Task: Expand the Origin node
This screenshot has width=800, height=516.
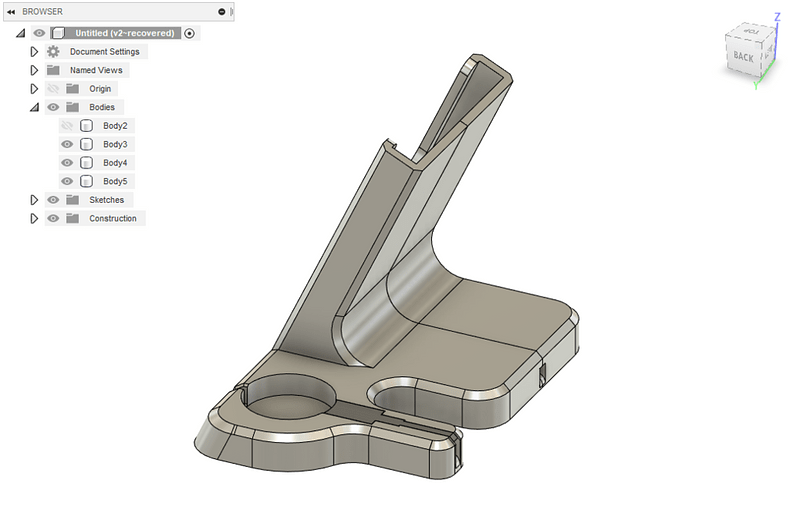Action: [34, 89]
